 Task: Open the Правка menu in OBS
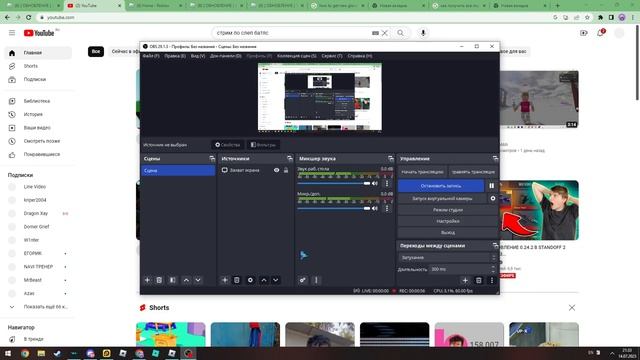click(175, 56)
